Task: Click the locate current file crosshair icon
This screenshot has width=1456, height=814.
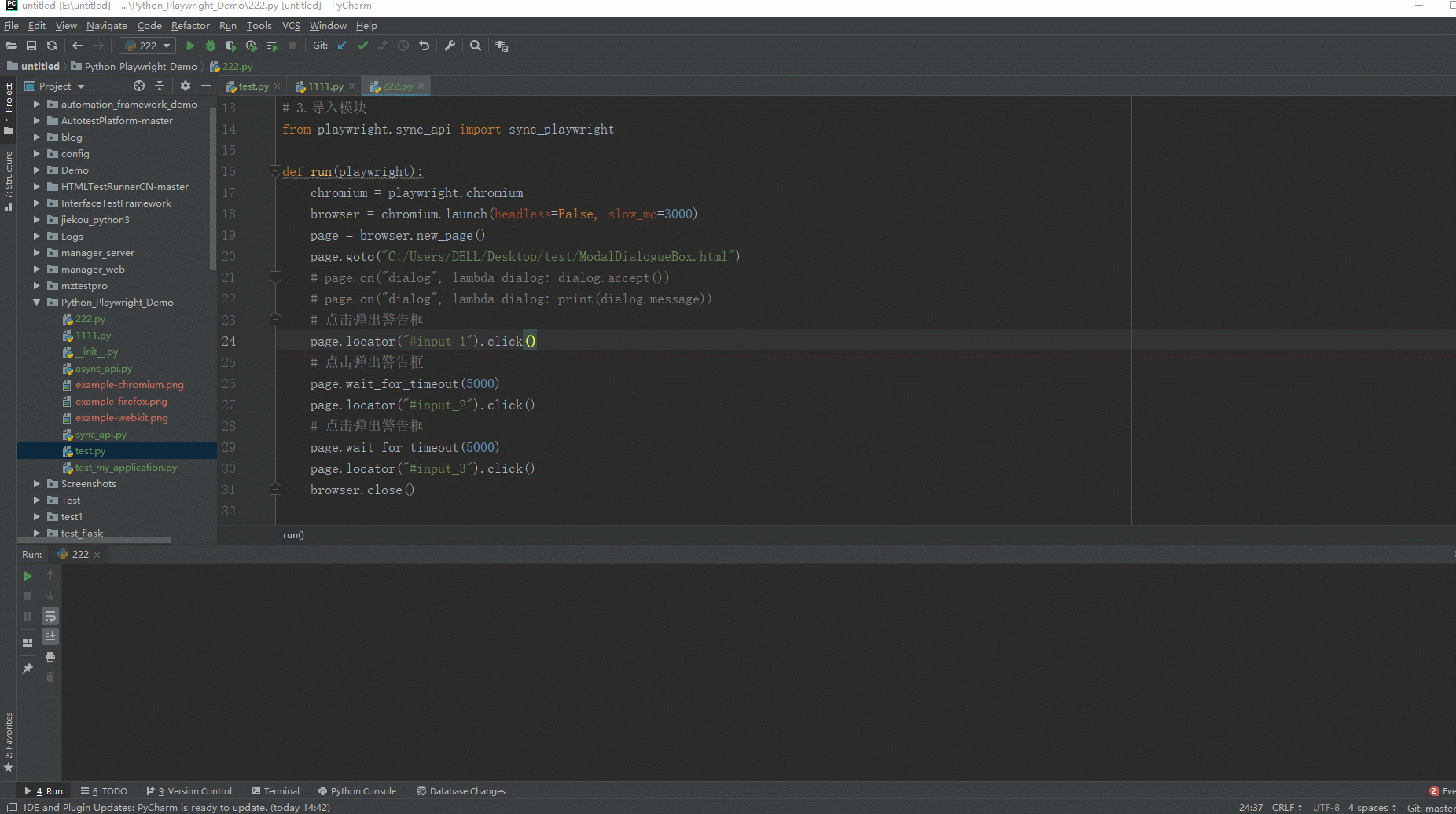Action: (x=139, y=86)
